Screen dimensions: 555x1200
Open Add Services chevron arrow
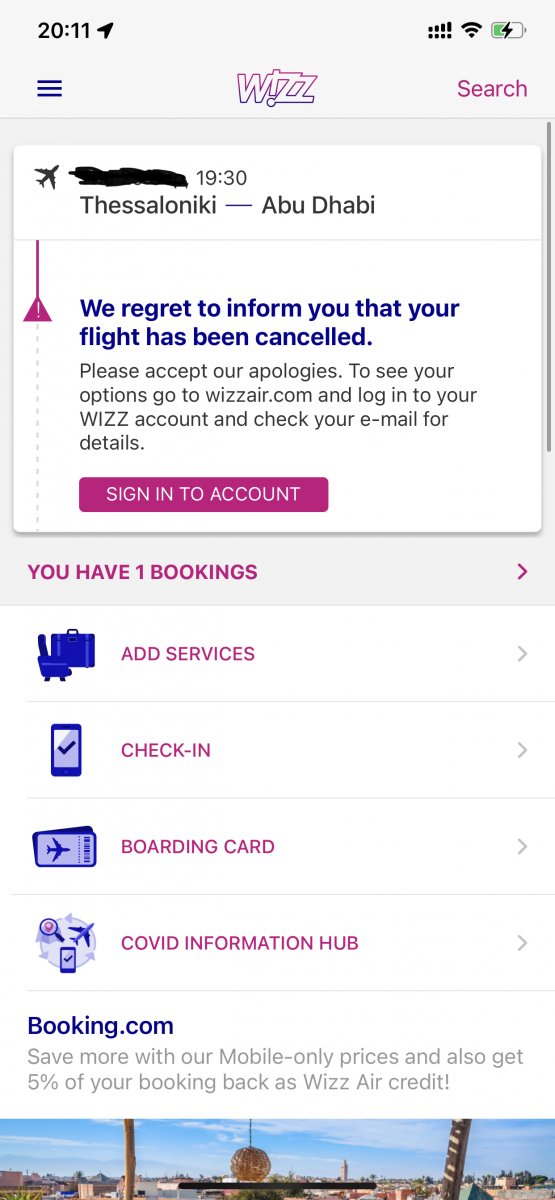pyautogui.click(x=522, y=654)
